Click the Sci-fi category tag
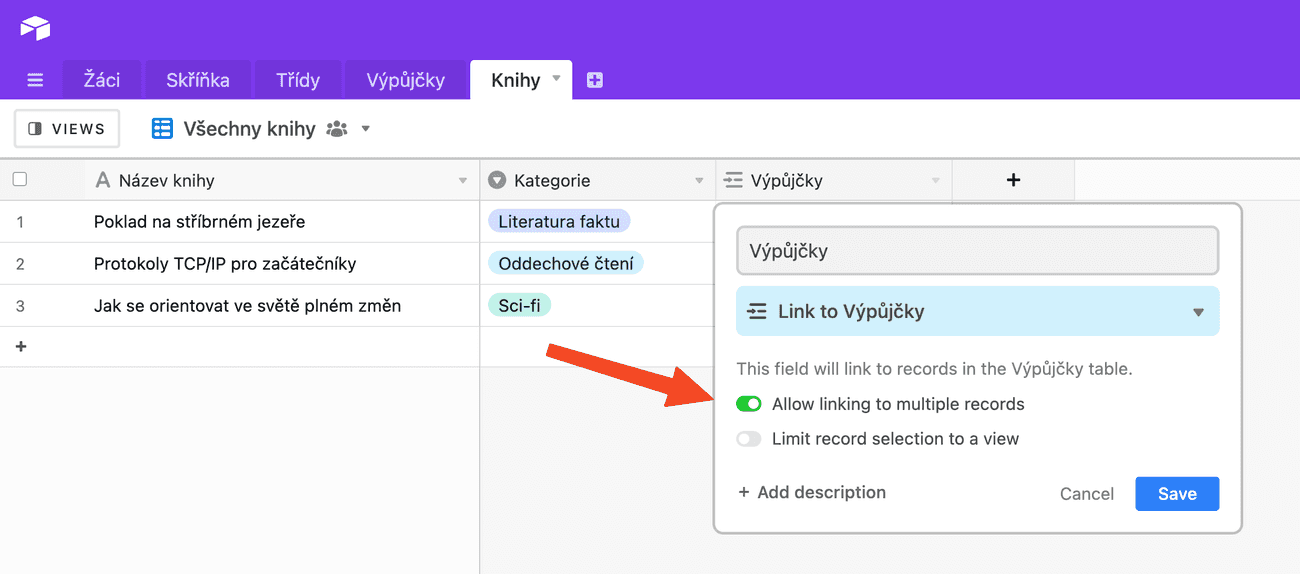Viewport: 1300px width, 574px height. pyautogui.click(x=519, y=305)
